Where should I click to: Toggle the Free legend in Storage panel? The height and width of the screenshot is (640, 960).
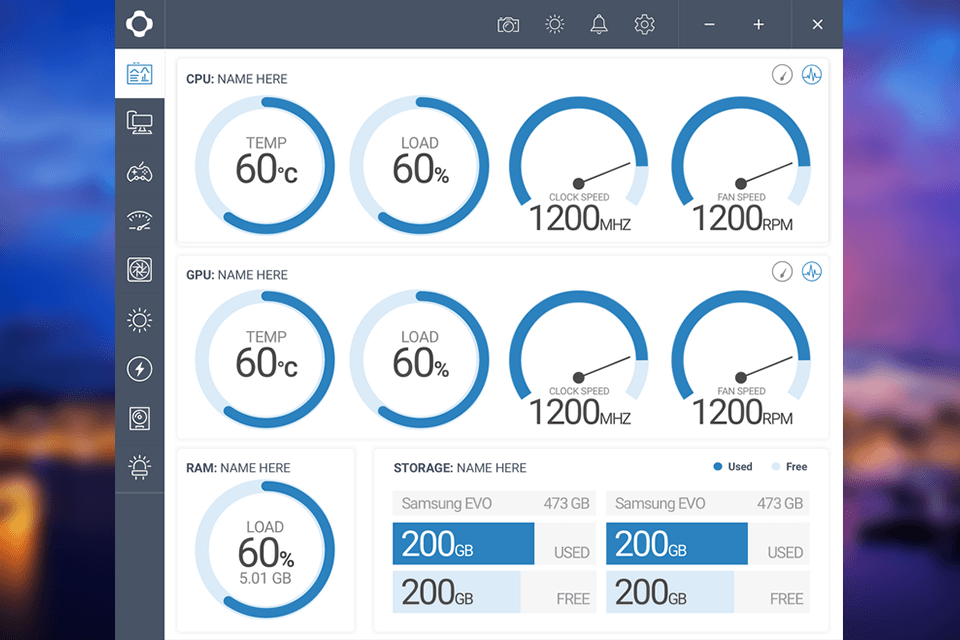pos(790,466)
